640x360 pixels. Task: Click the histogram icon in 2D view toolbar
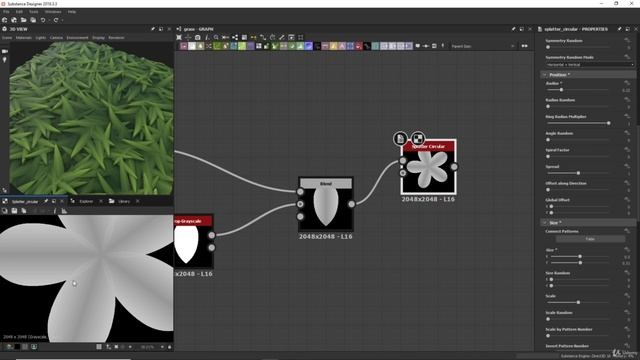64,211
